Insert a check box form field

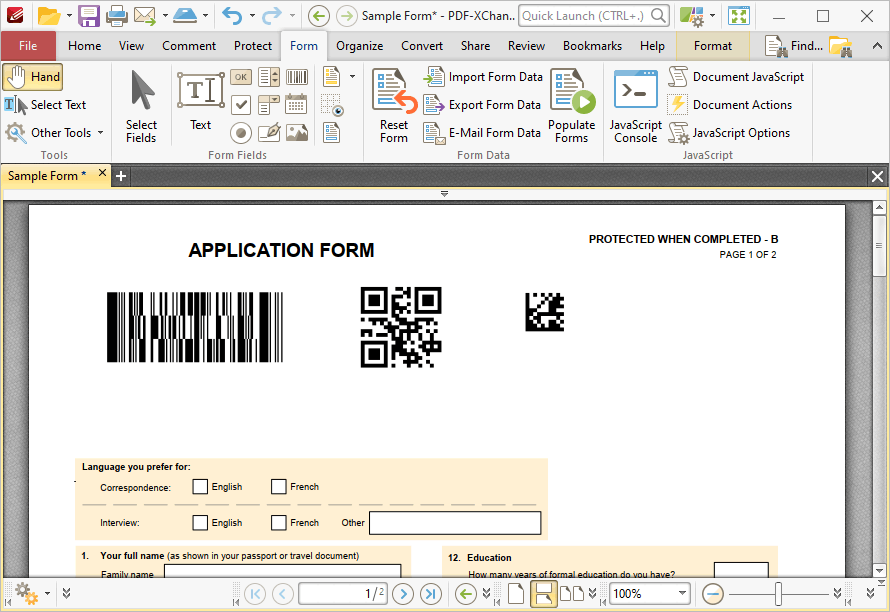[241, 104]
